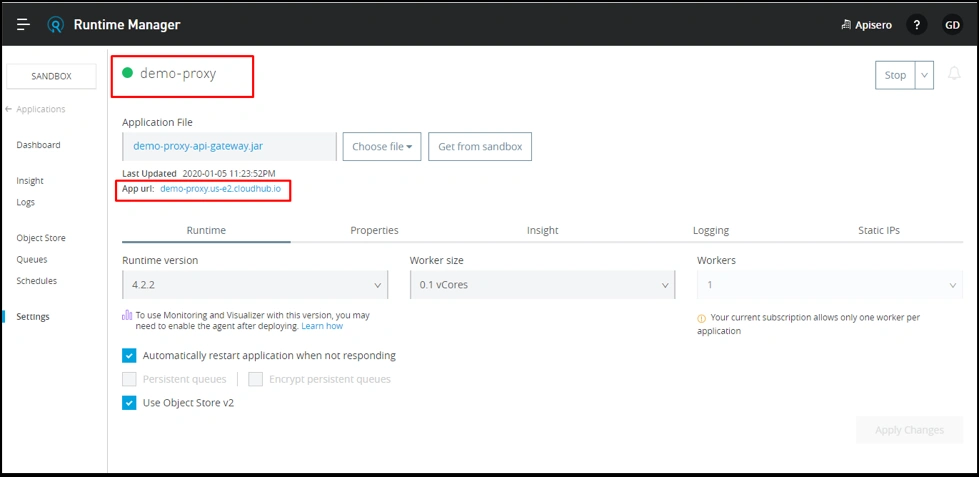Click the Runtime Manager logo icon

pyautogui.click(x=56, y=25)
